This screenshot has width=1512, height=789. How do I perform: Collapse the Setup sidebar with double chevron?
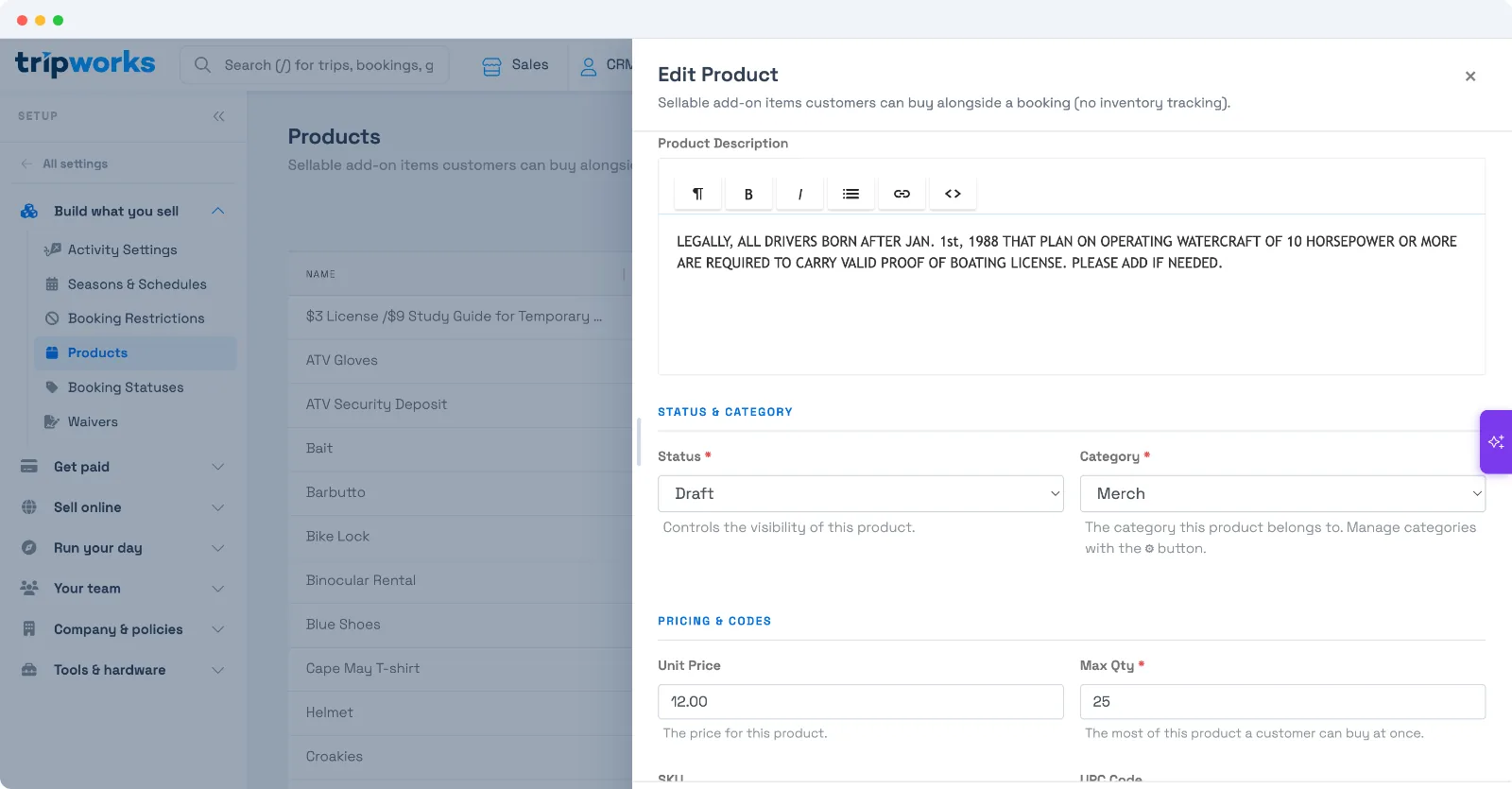coord(218,116)
